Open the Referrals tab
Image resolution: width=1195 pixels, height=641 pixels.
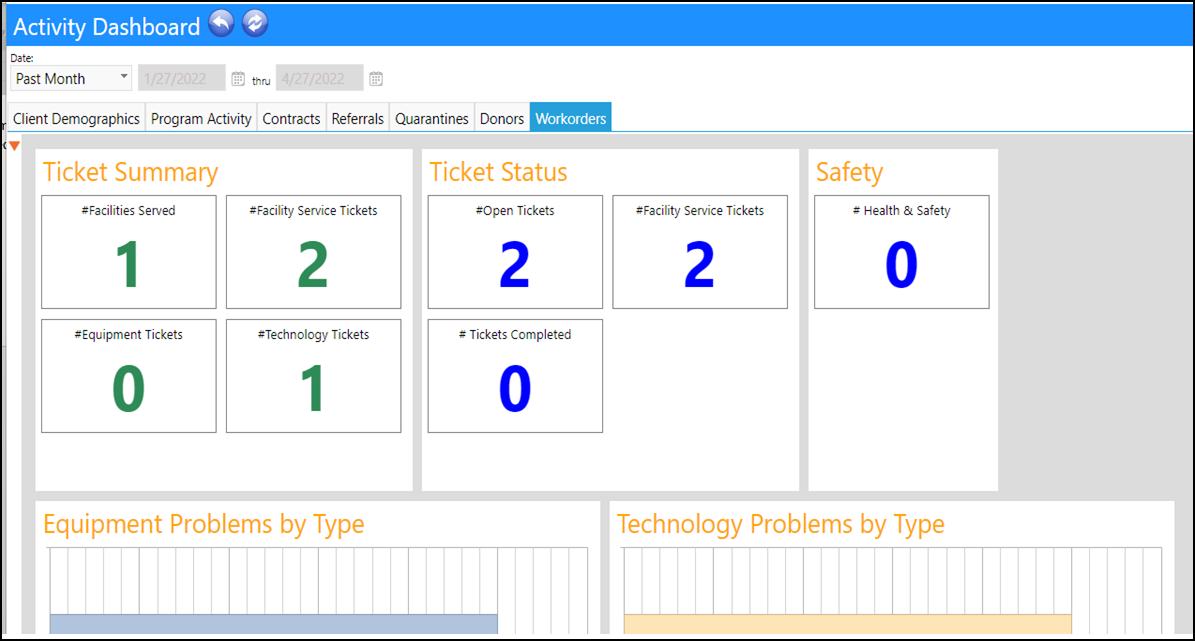357,118
